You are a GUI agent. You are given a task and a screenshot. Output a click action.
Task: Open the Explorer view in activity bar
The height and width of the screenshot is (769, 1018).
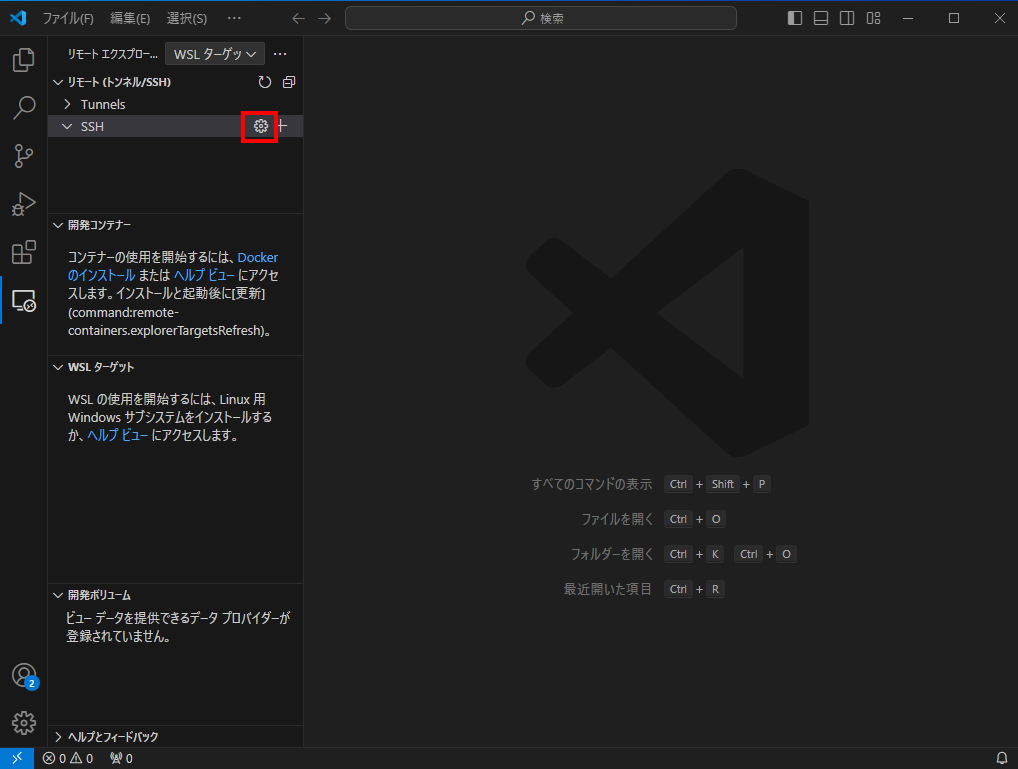[23, 60]
